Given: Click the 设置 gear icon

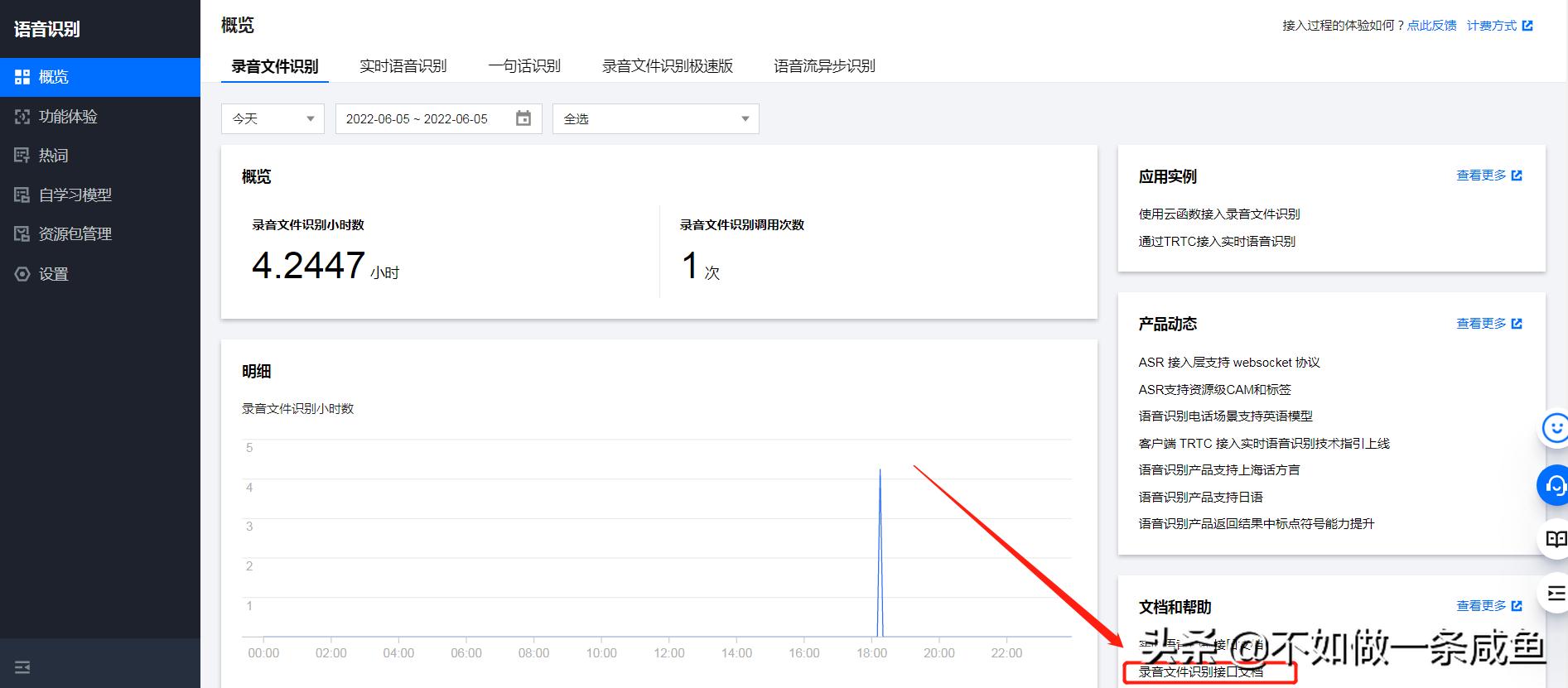Looking at the screenshot, I should tap(22, 274).
